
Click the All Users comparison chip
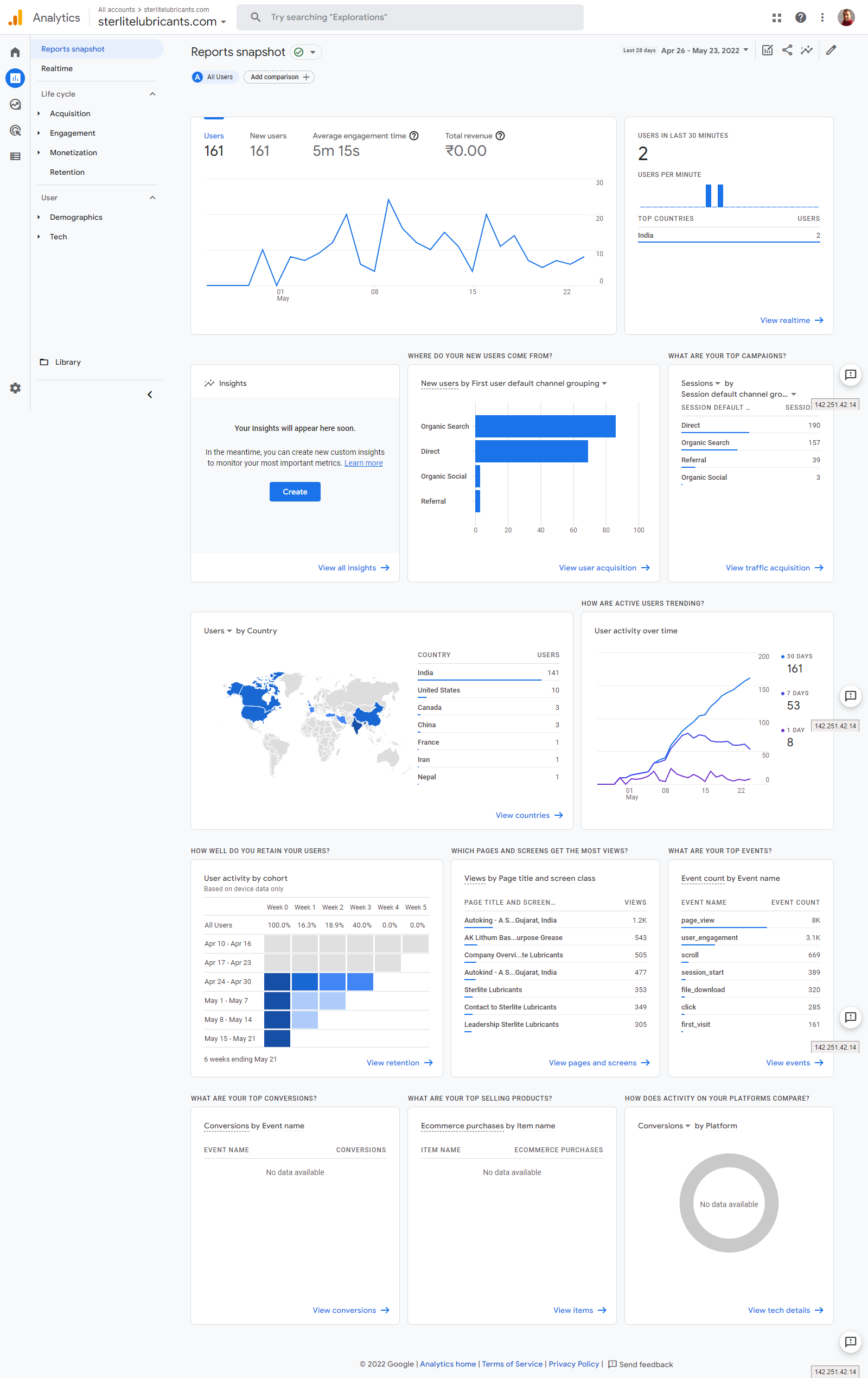(x=215, y=77)
